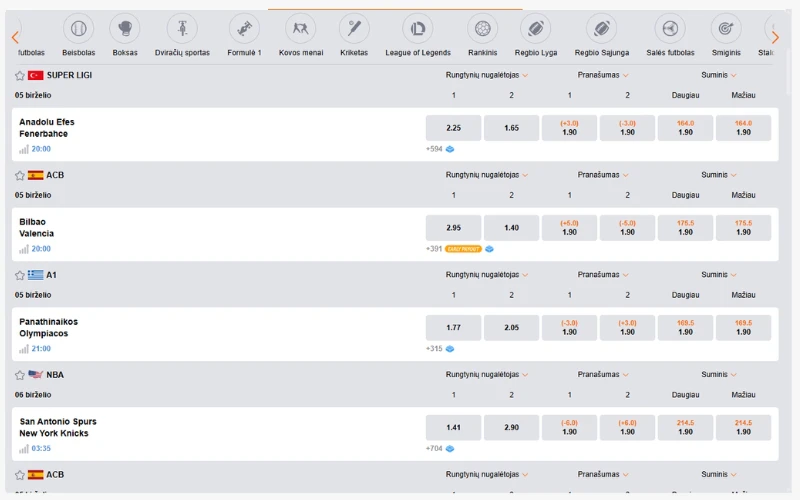Show +704 more markets for Spurs game
Image resolution: width=800 pixels, height=500 pixels.
(x=434, y=449)
